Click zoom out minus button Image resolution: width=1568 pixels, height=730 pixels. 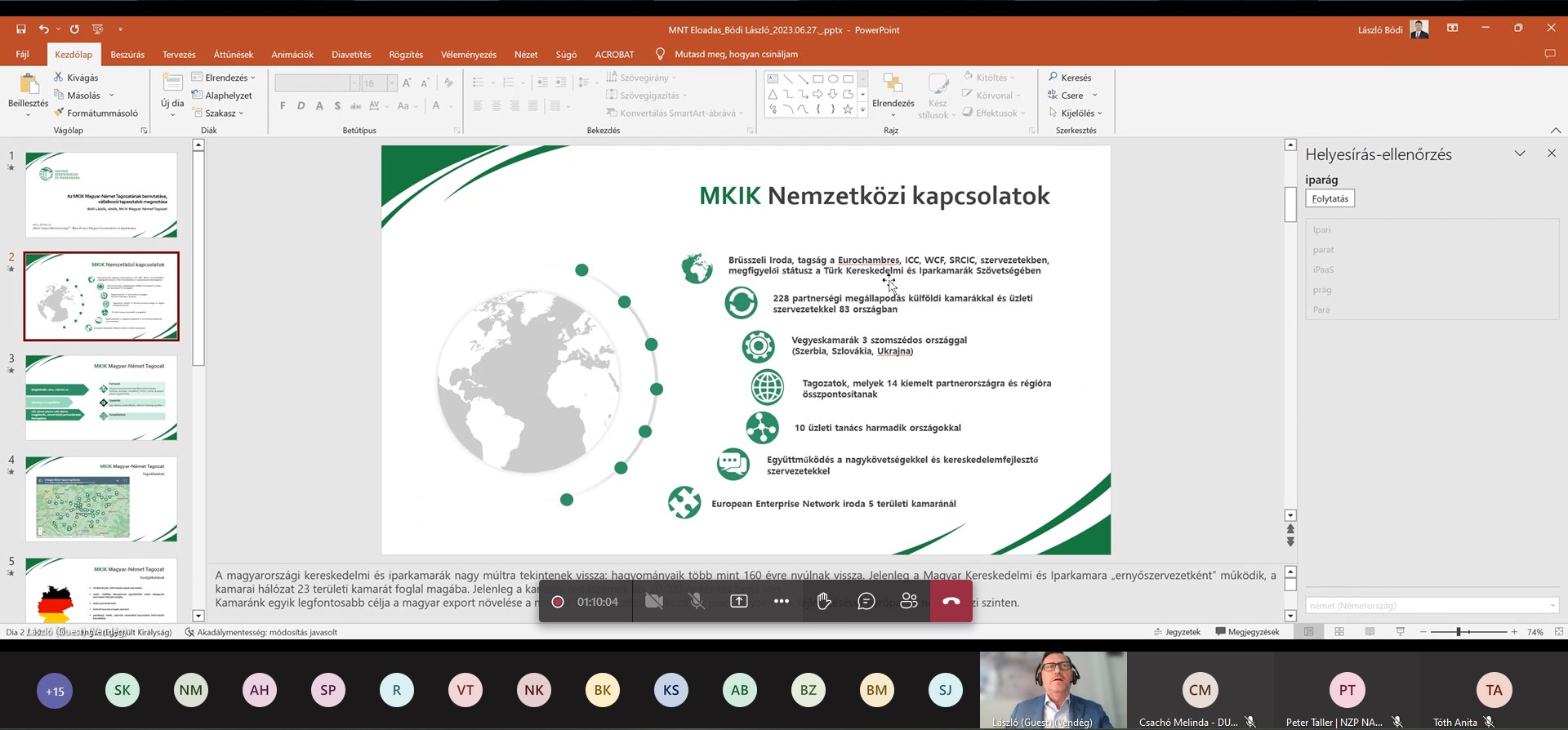coord(1423,632)
